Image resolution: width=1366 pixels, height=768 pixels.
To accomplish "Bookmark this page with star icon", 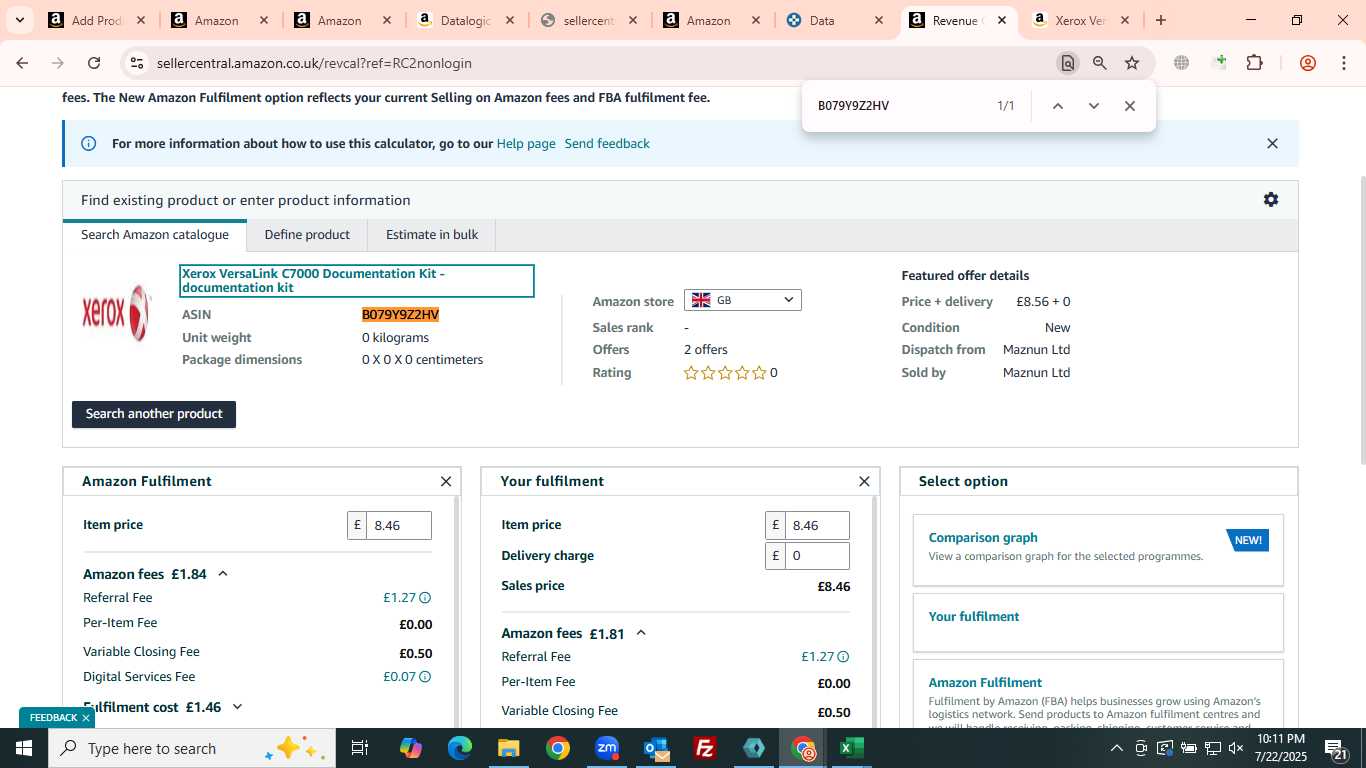I will click(1132, 63).
